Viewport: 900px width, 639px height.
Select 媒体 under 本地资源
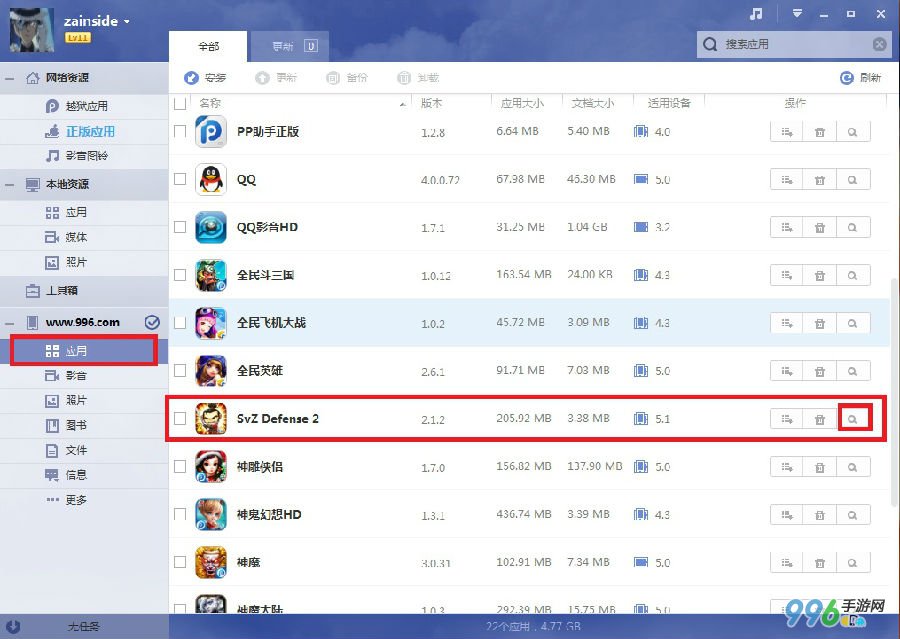tap(84, 237)
